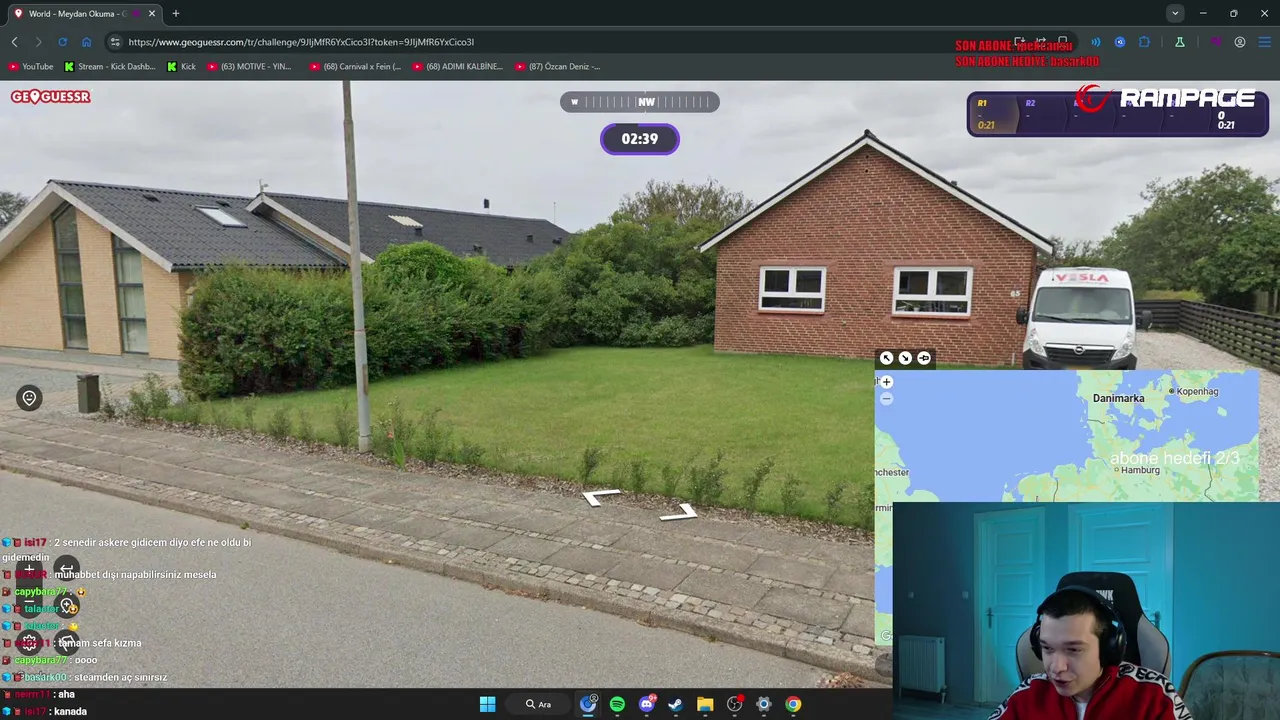Open the (63) MOTIVE bookmark

tap(250, 67)
